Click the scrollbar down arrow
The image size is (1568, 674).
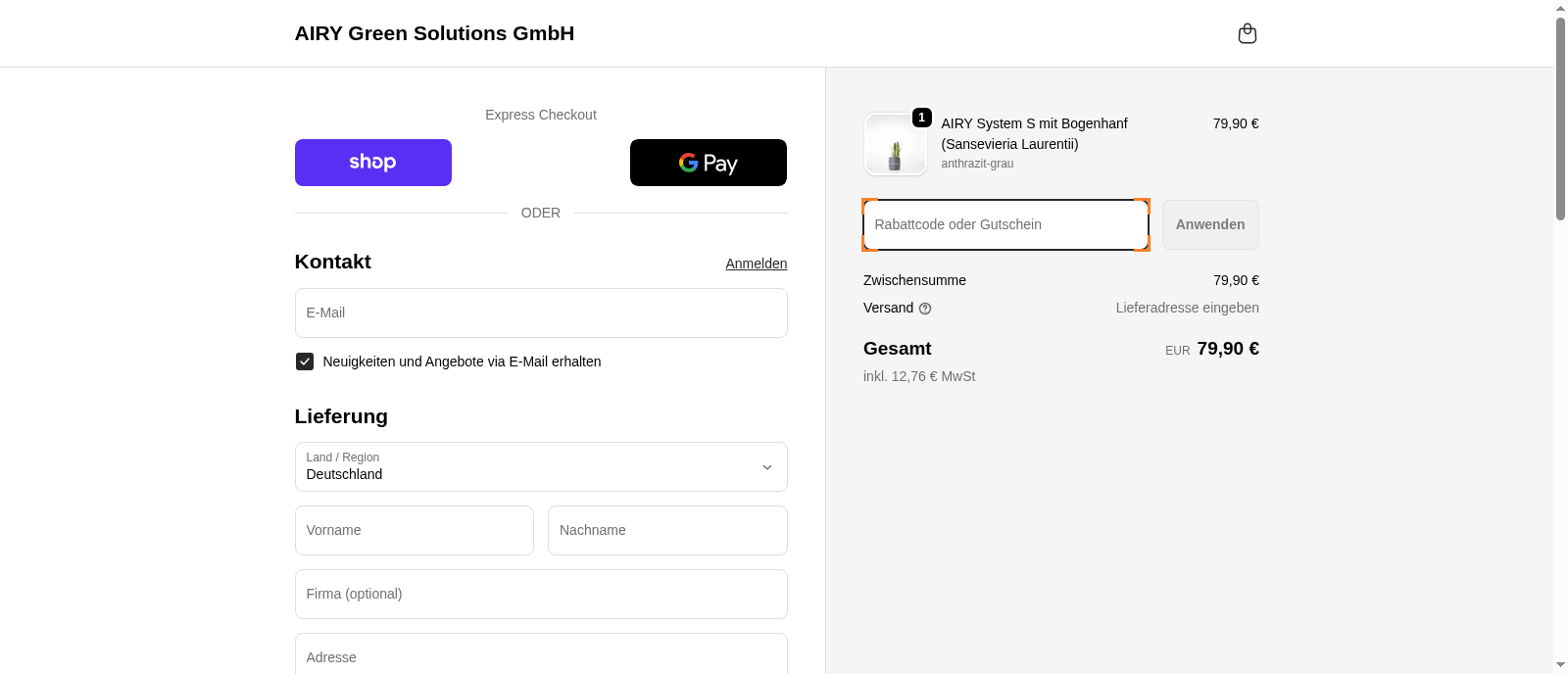point(1560,665)
